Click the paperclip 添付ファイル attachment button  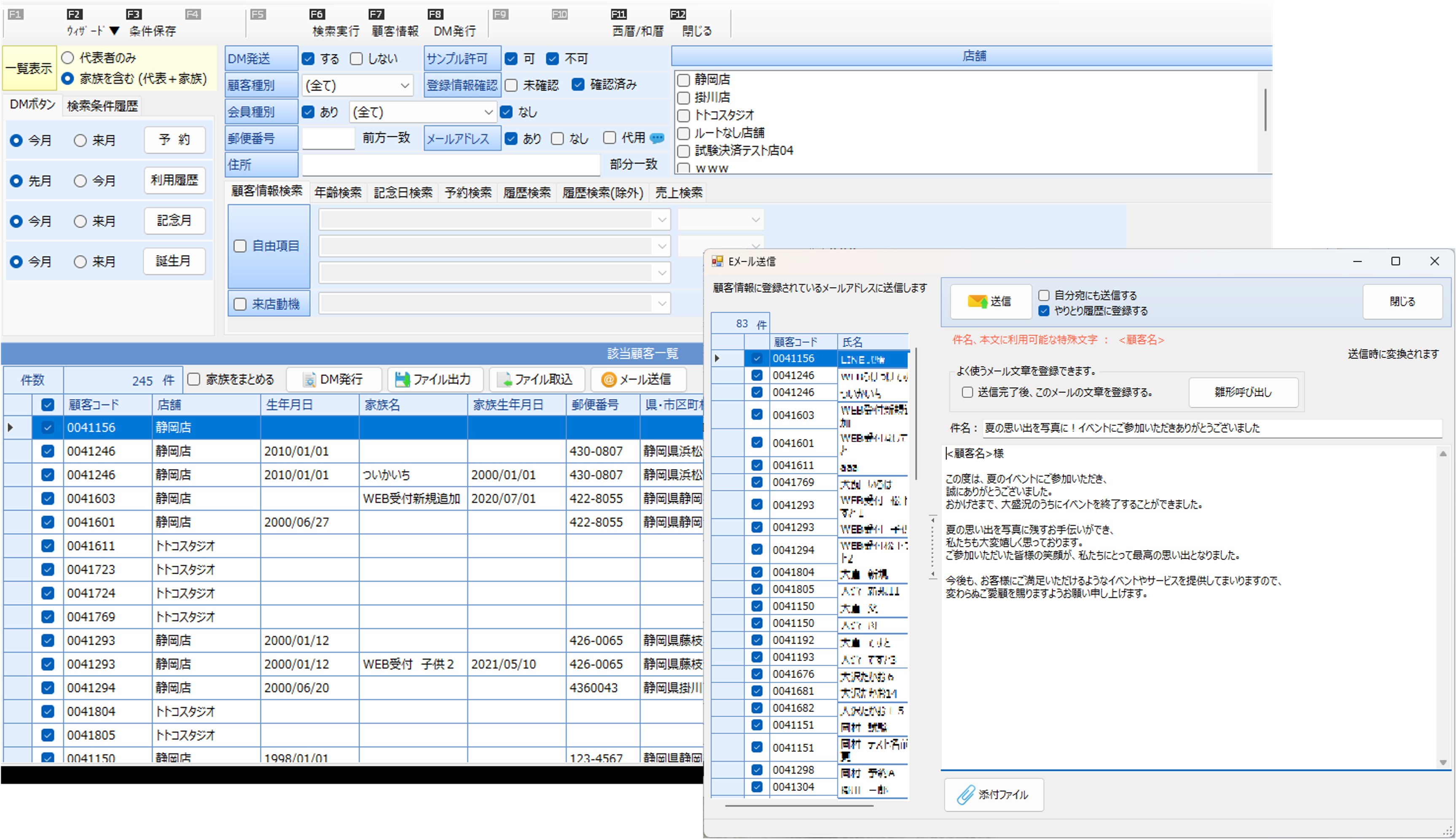click(994, 795)
